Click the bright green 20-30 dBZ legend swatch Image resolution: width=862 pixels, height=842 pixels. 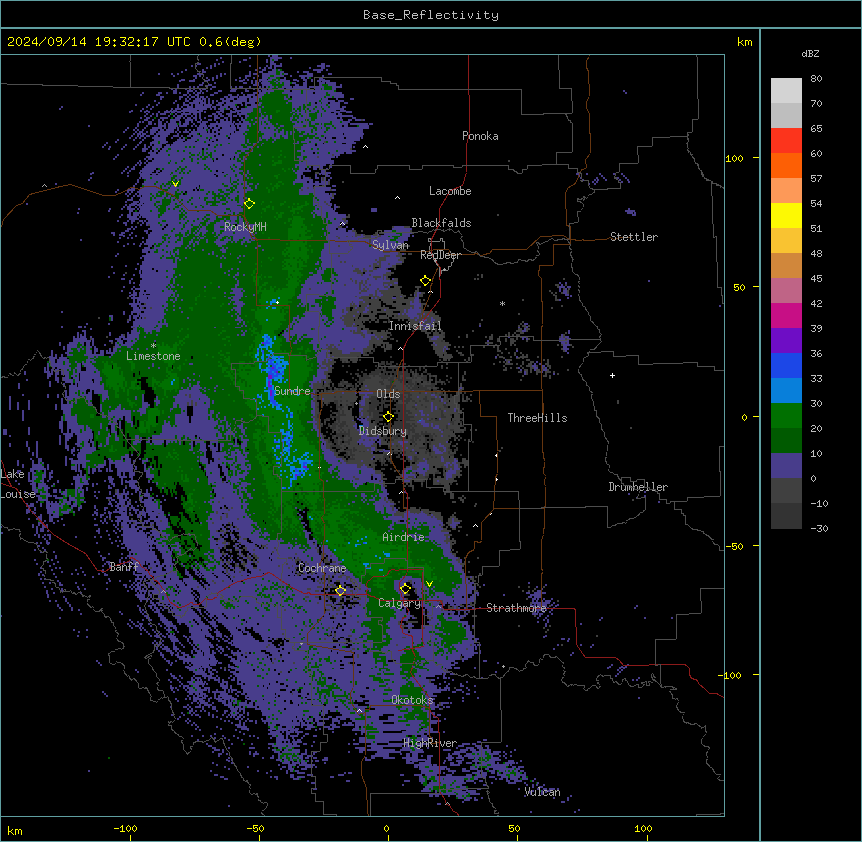[x=786, y=416]
